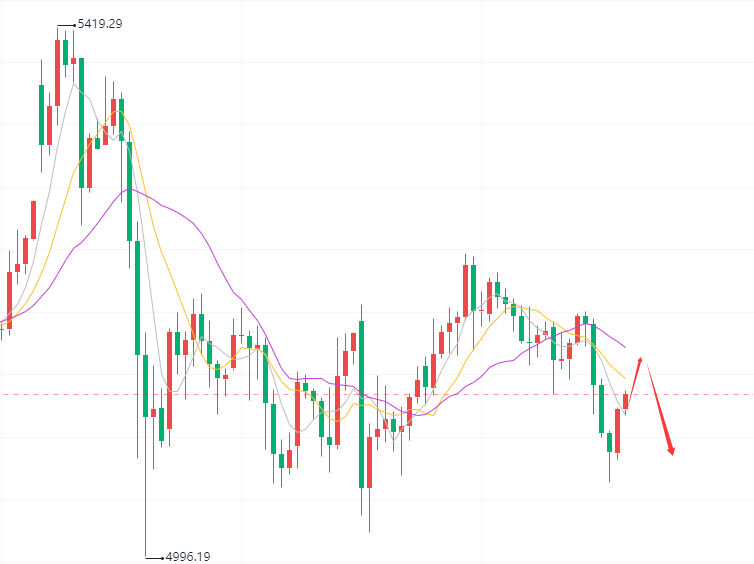Select the red upward arrow annotation
Image resolution: width=754 pixels, height=564 pixels.
point(634,375)
